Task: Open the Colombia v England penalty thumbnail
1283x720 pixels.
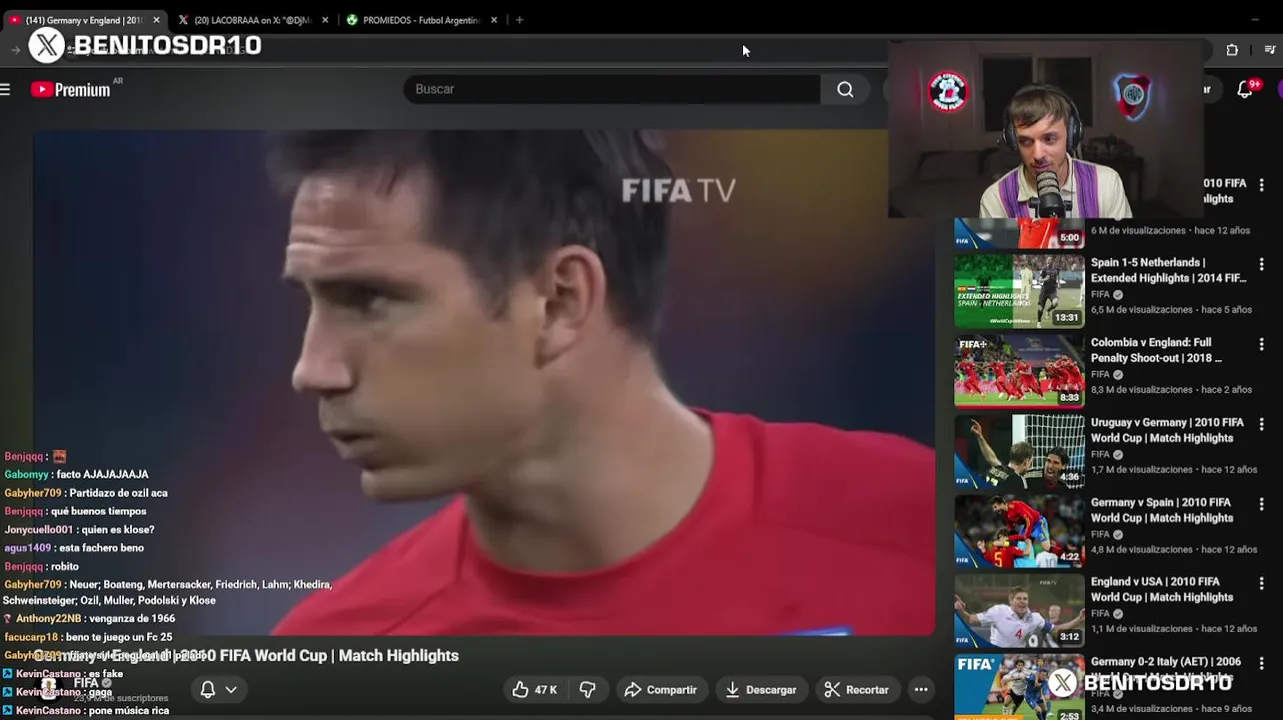Action: pos(1019,371)
